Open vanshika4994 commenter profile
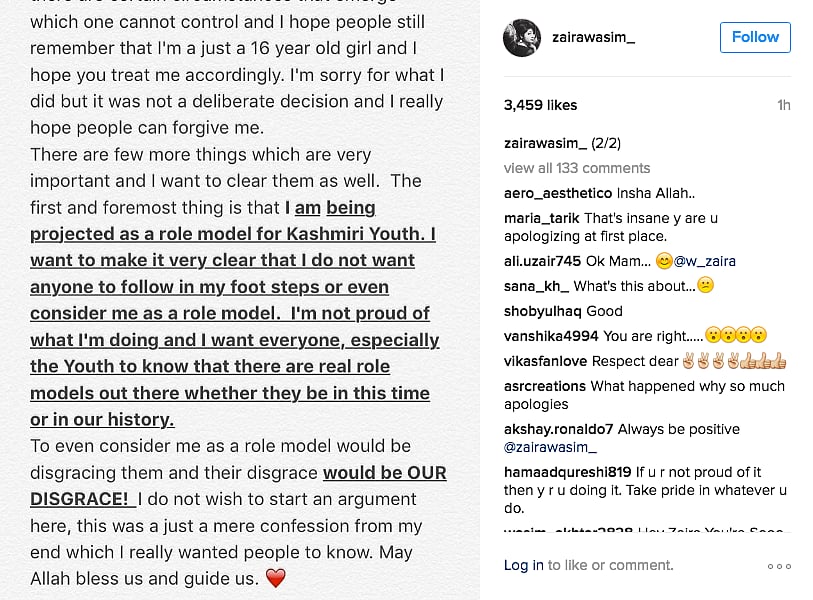 551,336
